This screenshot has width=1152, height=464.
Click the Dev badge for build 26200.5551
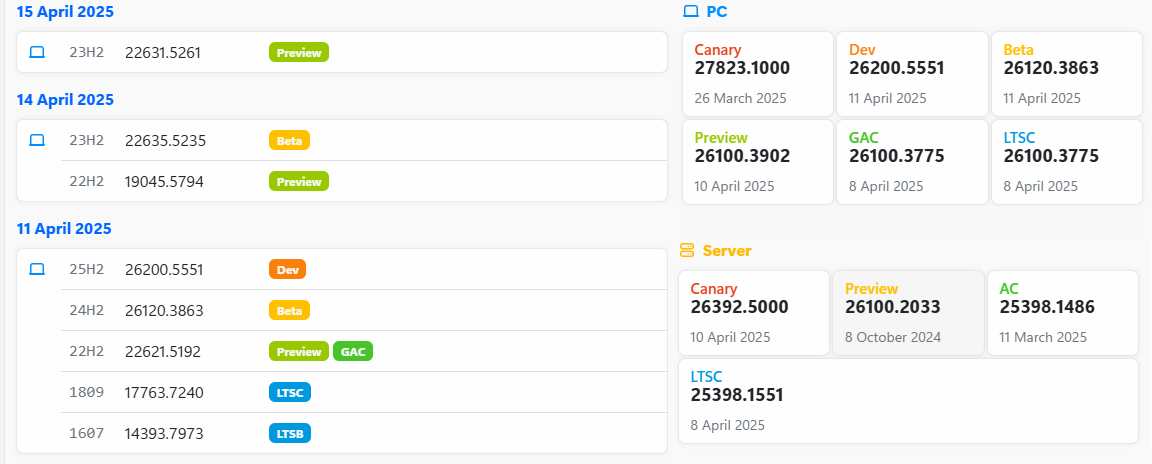(x=287, y=269)
